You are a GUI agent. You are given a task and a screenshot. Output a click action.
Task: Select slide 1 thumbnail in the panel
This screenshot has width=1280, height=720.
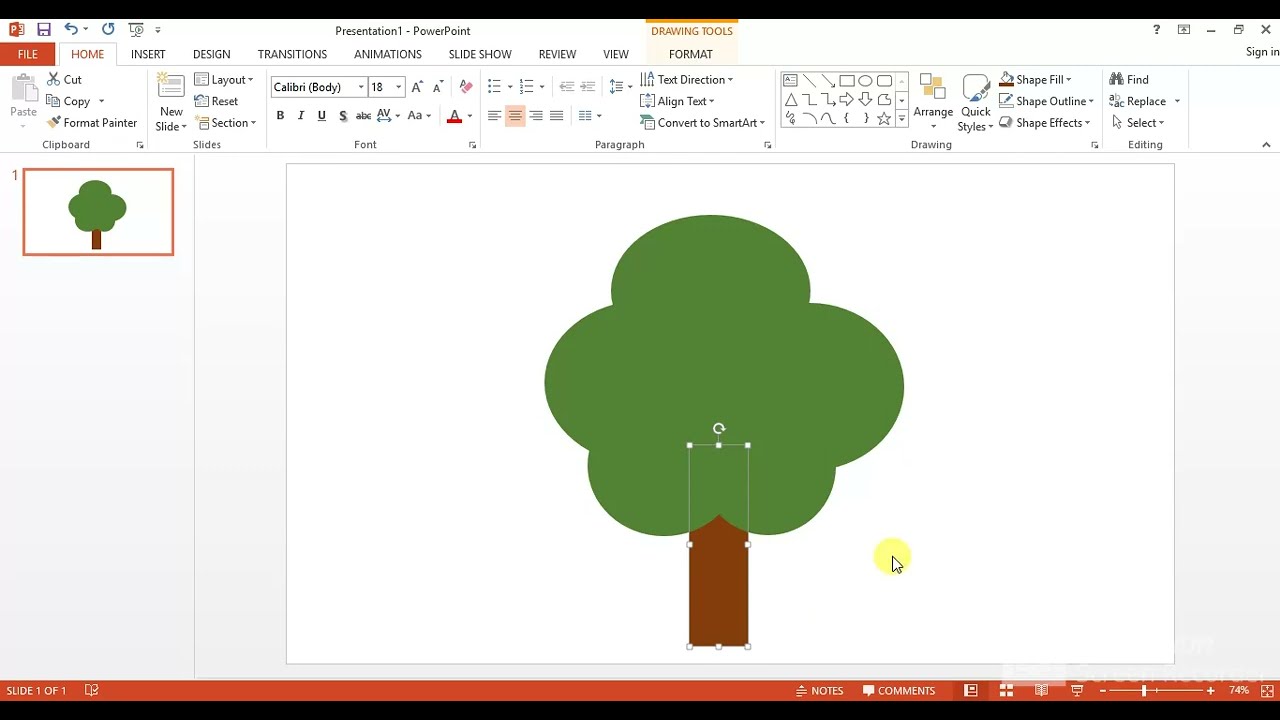coord(98,212)
